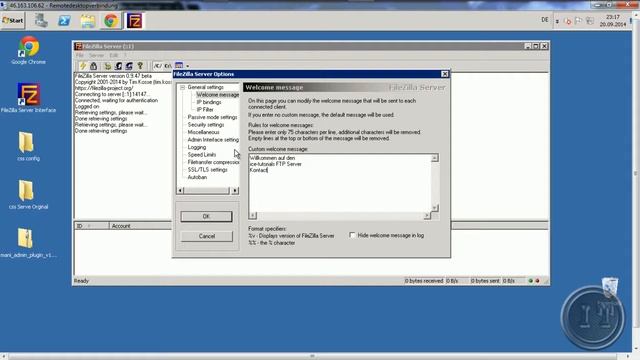Open PowerShell taskbar icon

64,20
